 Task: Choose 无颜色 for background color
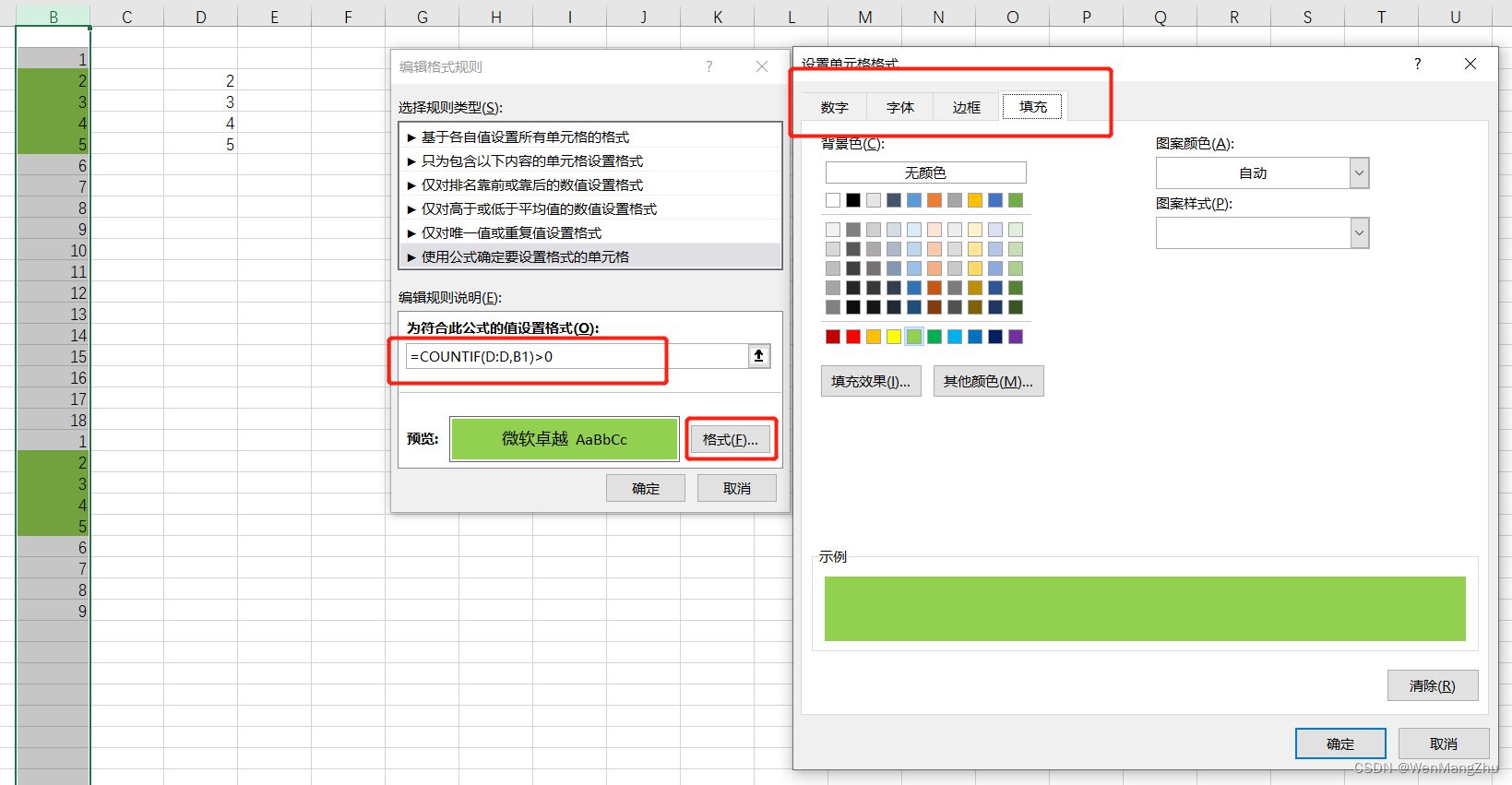pos(925,172)
